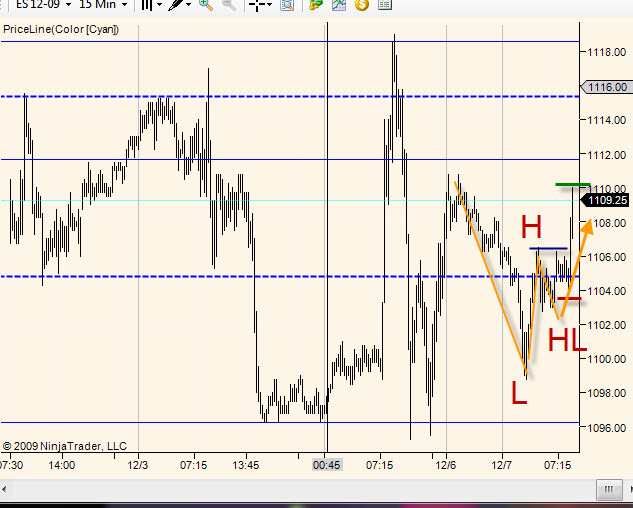Select the short red horizontal stop line
Image resolution: width=633 pixels, height=508 pixels.
pos(569,298)
